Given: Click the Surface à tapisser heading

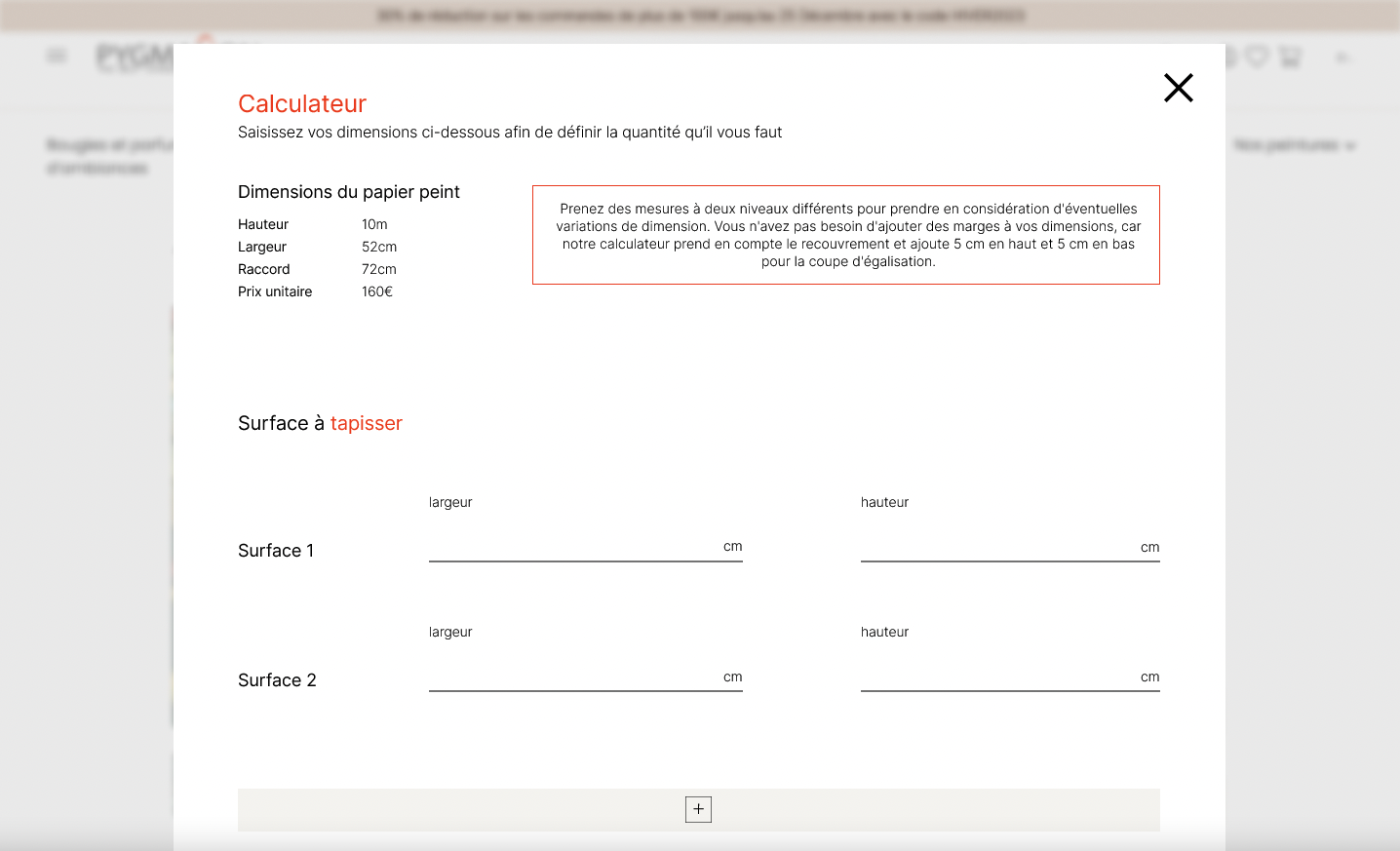Looking at the screenshot, I should pyautogui.click(x=320, y=423).
